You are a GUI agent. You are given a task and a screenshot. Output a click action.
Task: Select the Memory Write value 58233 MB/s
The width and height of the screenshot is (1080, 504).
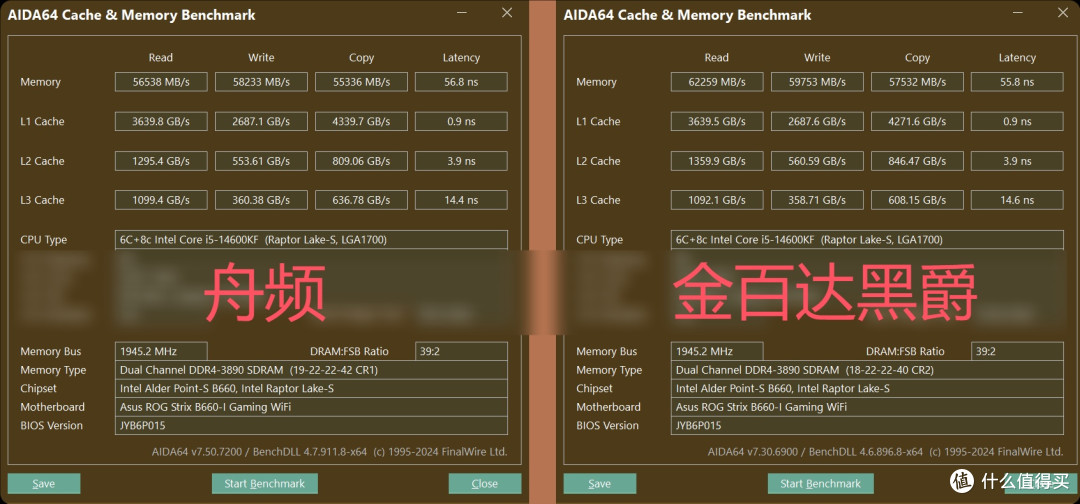coord(261,82)
